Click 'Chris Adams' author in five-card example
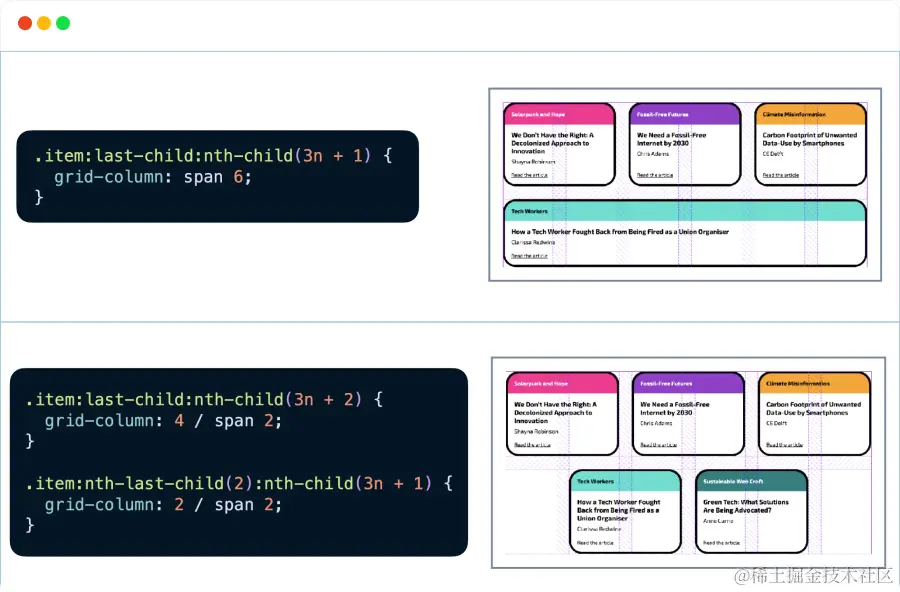Screen dimensions: 900x592 [656, 423]
